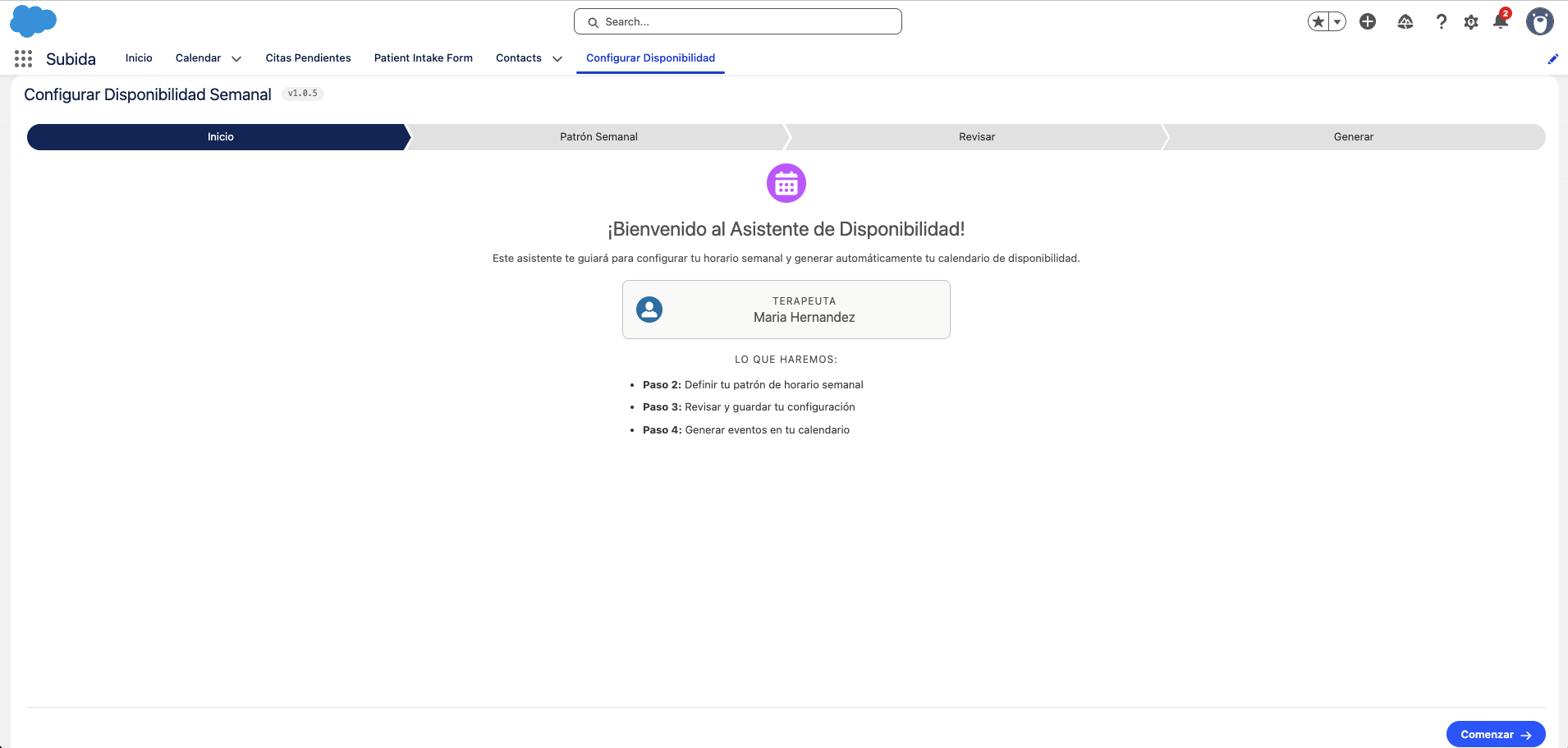Viewport: 1568px width, 748px height.
Task: Open the App Launcher grid
Action: 23,58
